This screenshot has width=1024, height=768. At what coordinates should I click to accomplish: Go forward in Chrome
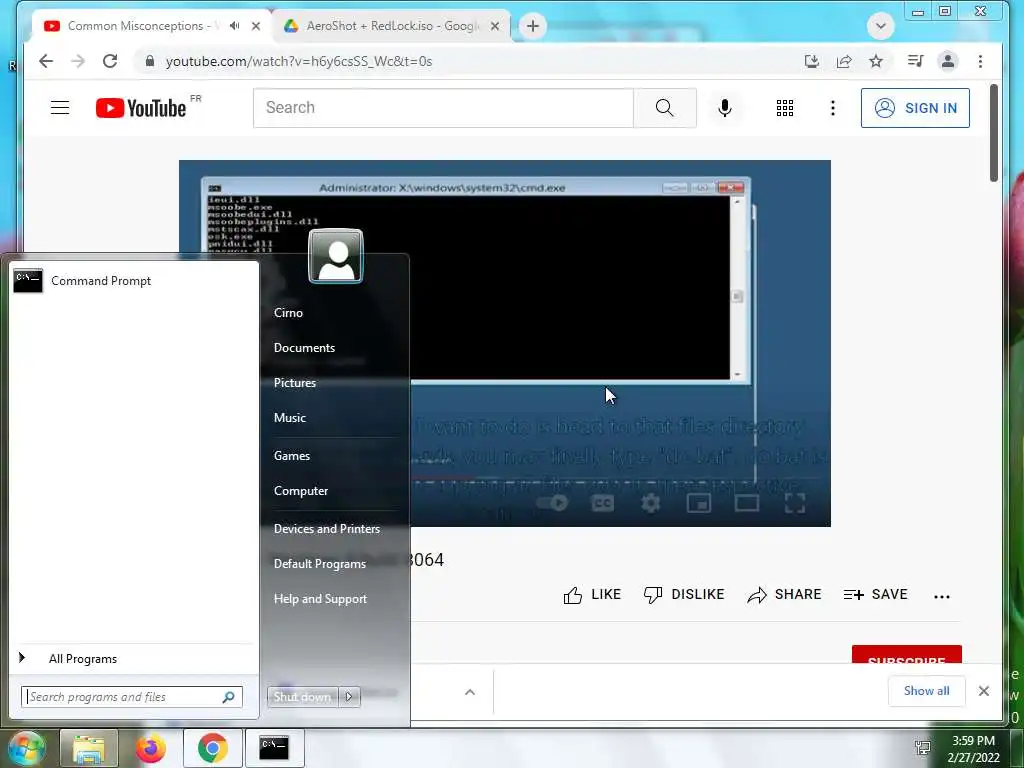coord(78,61)
